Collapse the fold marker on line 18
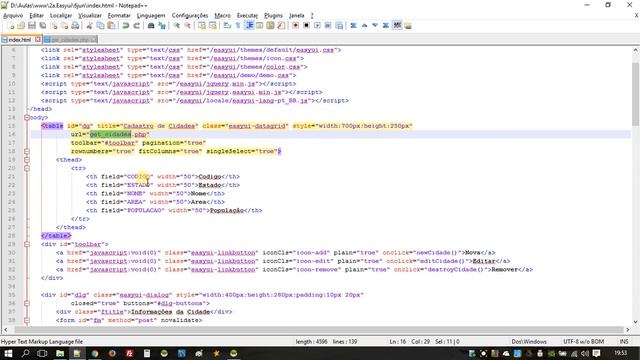 (x=27, y=151)
